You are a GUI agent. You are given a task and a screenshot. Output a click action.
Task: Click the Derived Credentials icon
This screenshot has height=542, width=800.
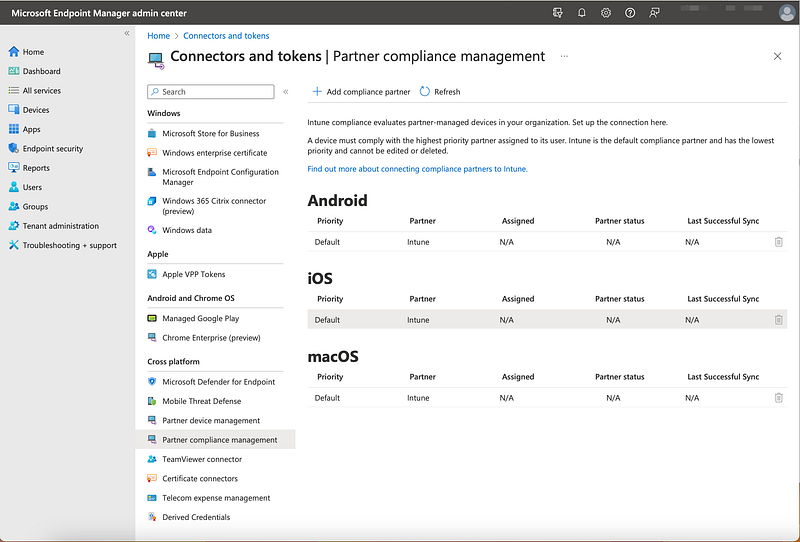click(152, 517)
